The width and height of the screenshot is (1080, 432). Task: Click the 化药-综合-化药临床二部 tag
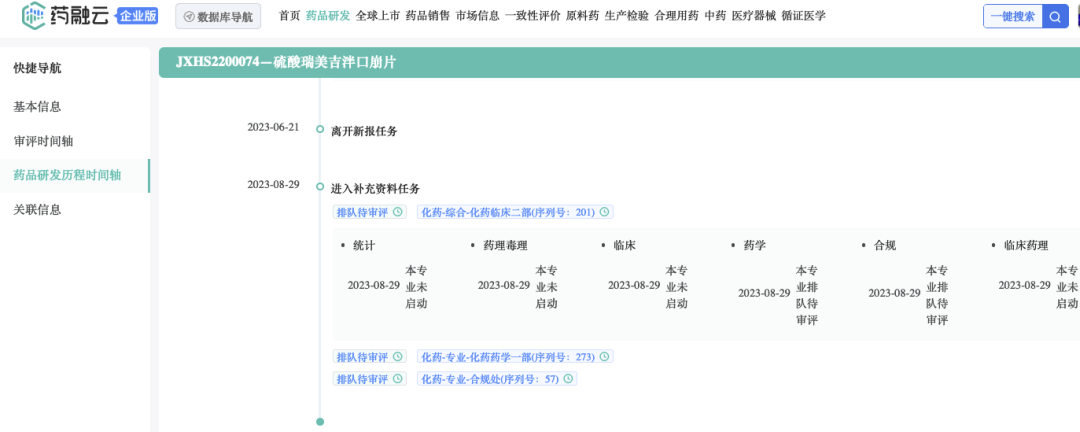pyautogui.click(x=506, y=212)
